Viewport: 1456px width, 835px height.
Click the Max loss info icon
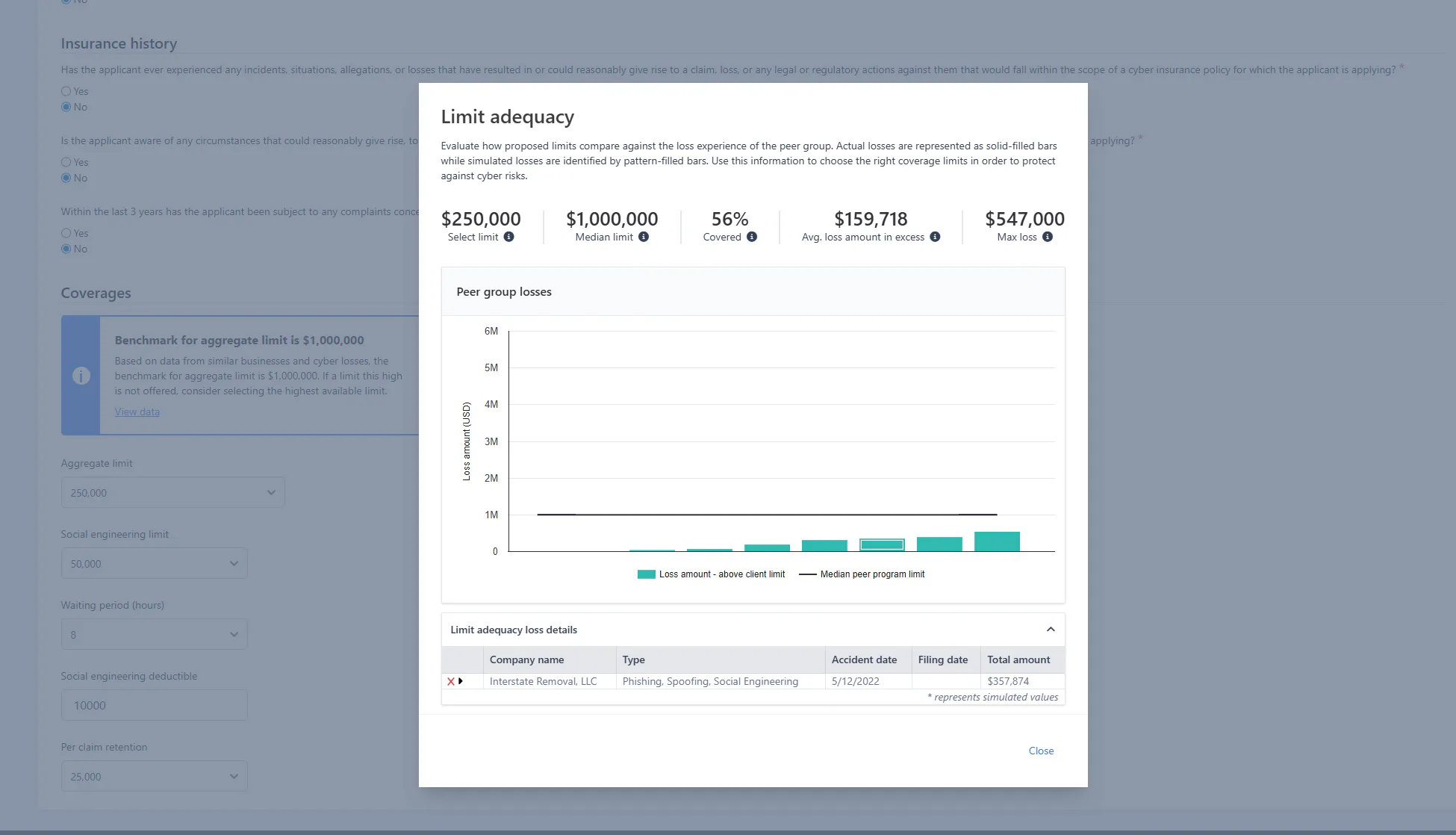pyautogui.click(x=1048, y=237)
